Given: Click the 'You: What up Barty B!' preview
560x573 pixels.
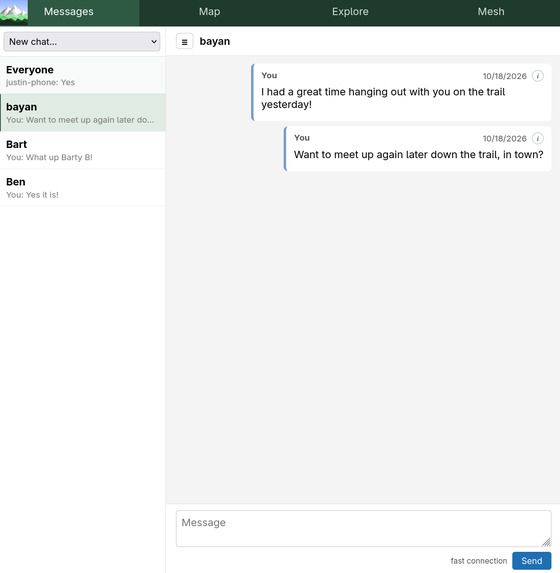Looking at the screenshot, I should coord(49,157).
